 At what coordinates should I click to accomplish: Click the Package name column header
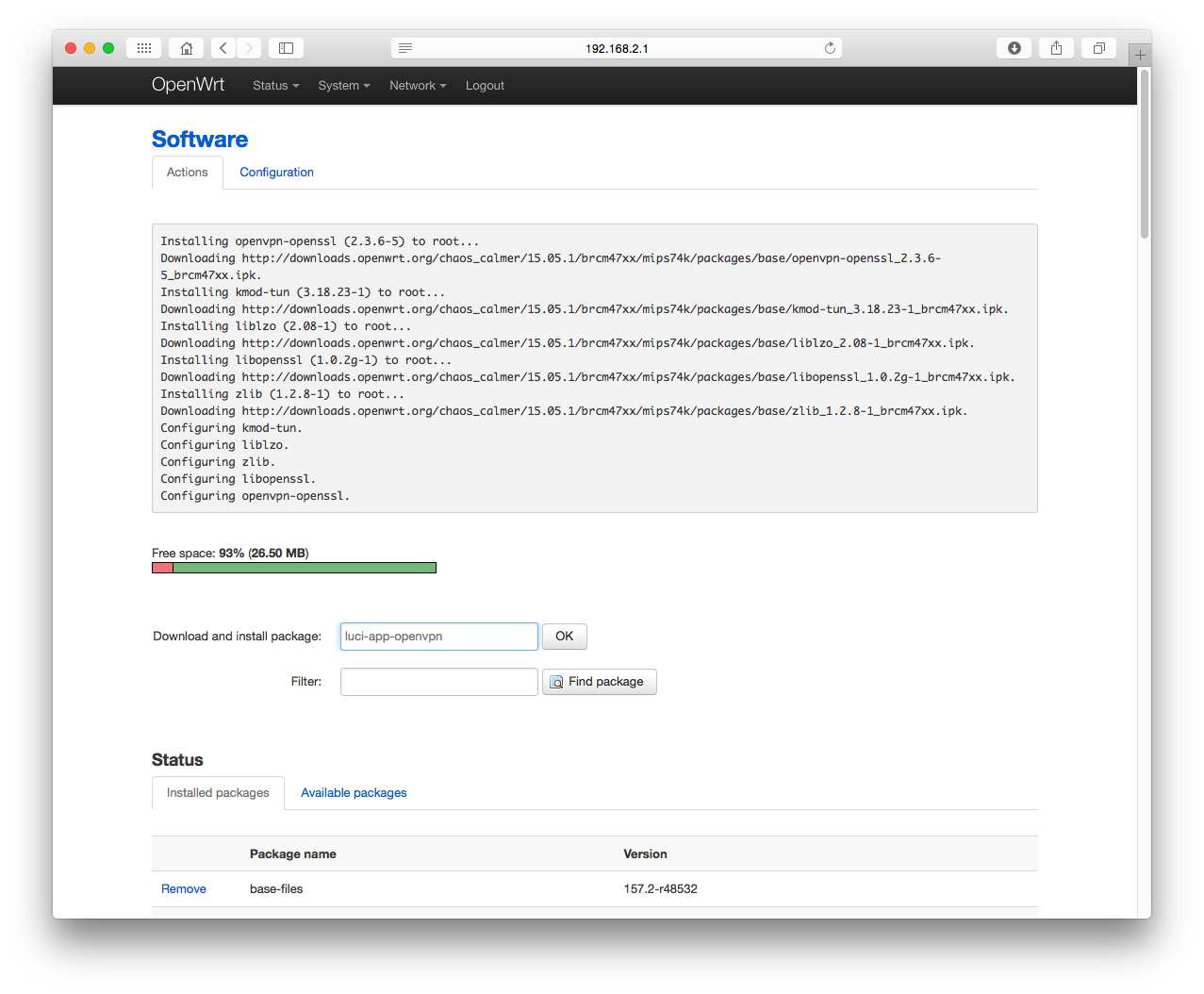[x=293, y=854]
